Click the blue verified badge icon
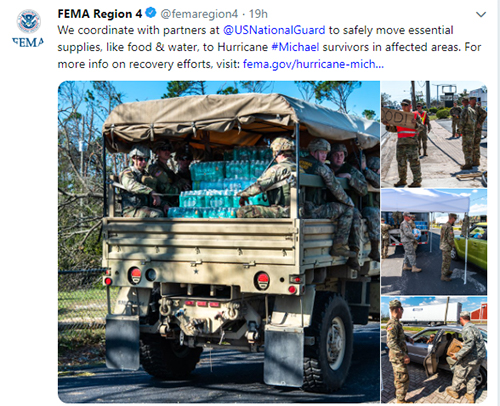500x406 pixels. click(x=151, y=13)
